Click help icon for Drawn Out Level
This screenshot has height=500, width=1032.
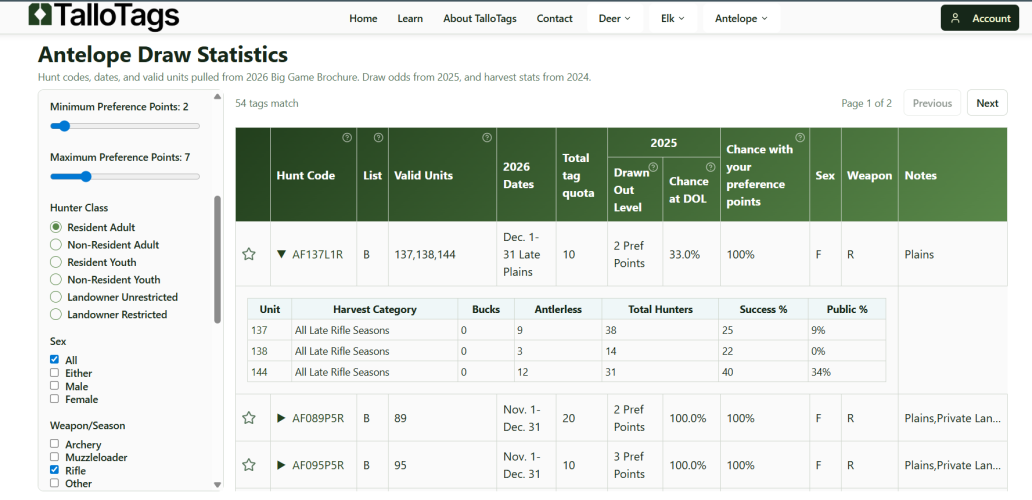pyautogui.click(x=653, y=167)
